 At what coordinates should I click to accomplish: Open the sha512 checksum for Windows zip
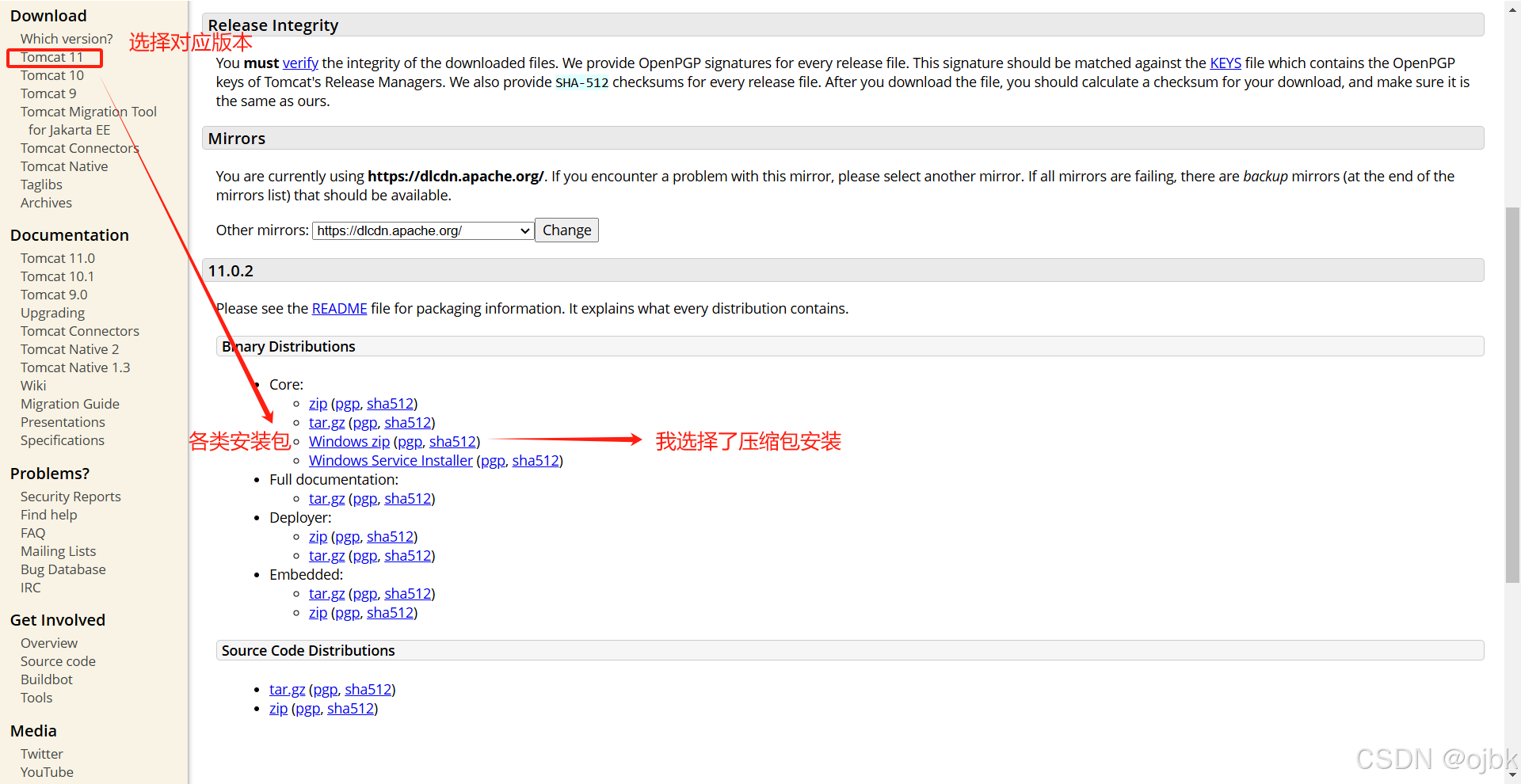click(x=452, y=442)
